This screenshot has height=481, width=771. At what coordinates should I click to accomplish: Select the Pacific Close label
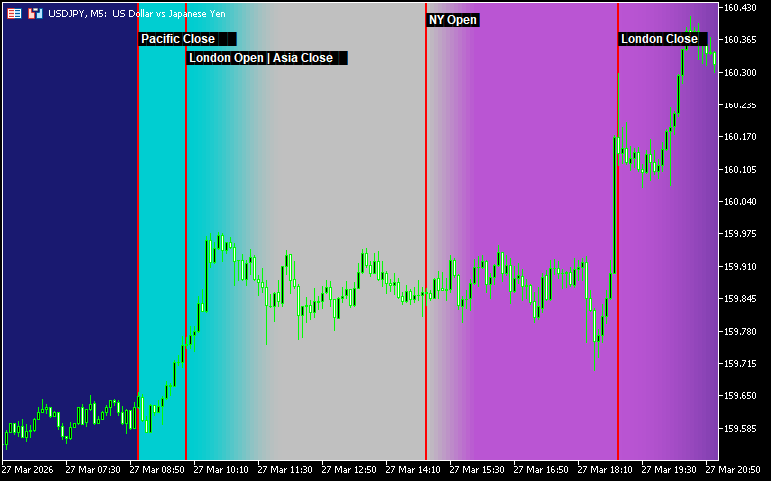point(178,39)
